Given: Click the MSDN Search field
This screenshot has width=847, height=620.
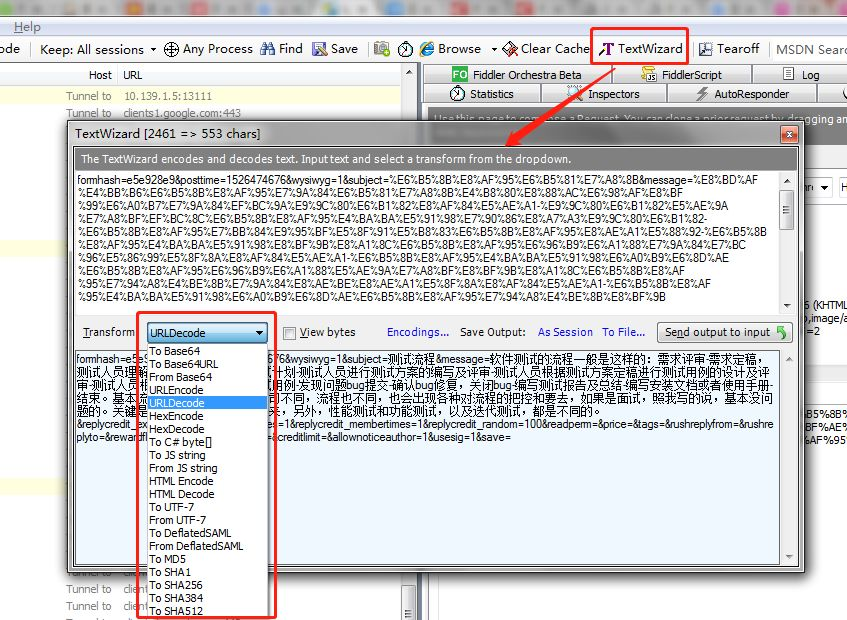Looking at the screenshot, I should click(x=810, y=50).
